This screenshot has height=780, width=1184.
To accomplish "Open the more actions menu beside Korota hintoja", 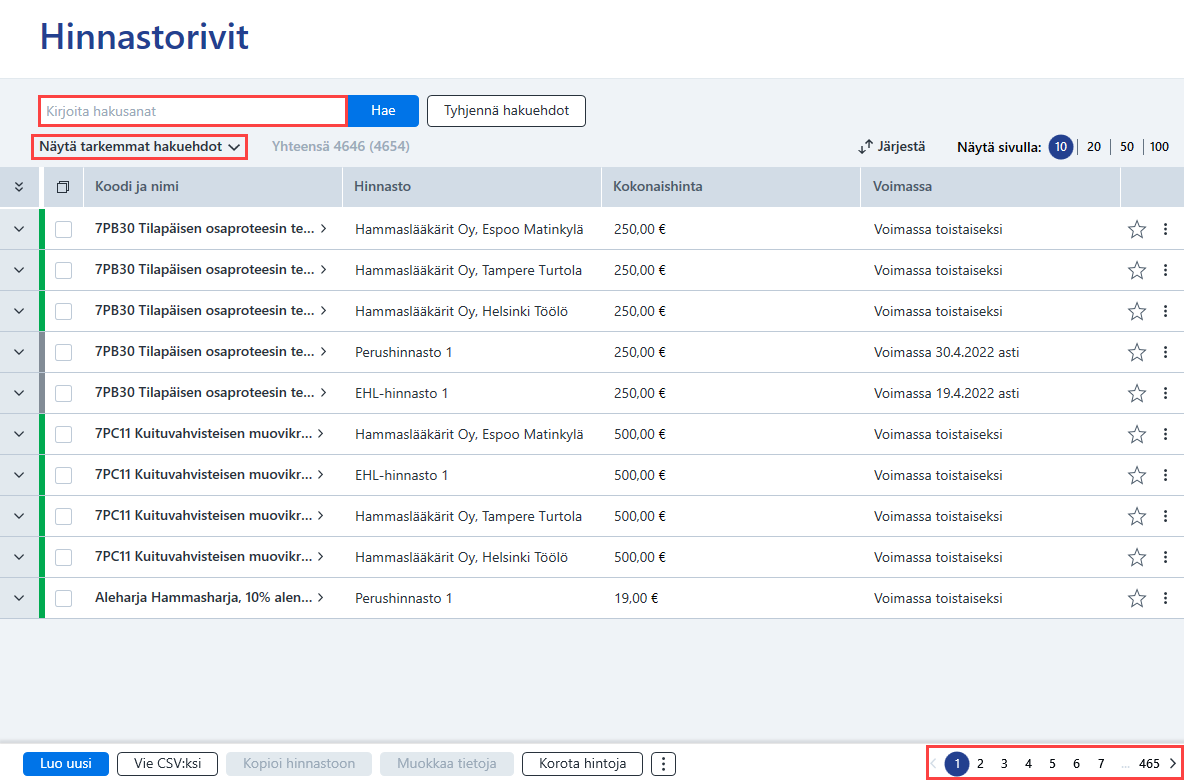I will tap(663, 763).
